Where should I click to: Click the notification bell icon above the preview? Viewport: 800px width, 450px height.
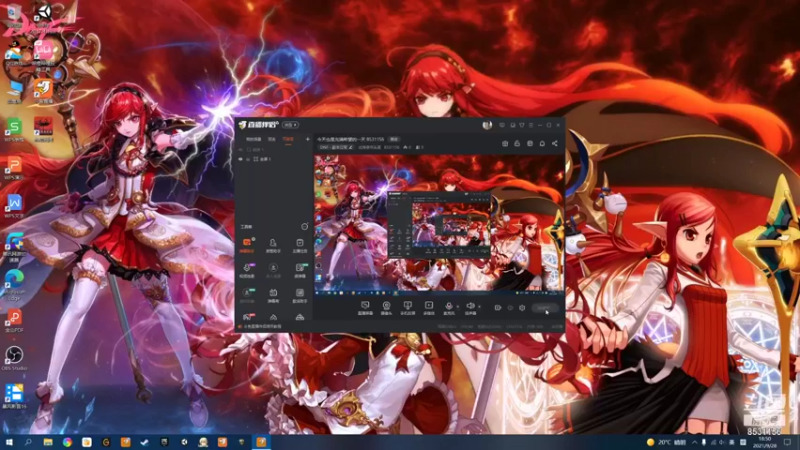pos(542,144)
